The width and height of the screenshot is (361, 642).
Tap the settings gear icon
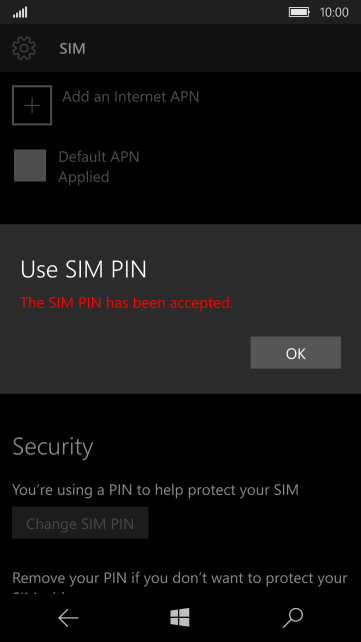[24, 48]
